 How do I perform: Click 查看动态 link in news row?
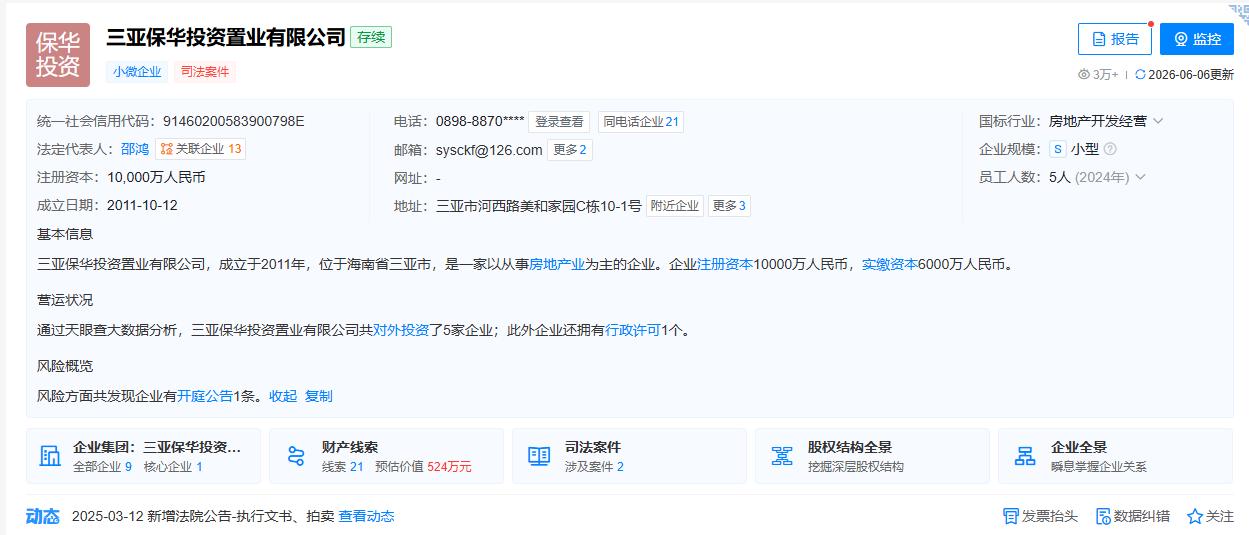pyautogui.click(x=366, y=516)
